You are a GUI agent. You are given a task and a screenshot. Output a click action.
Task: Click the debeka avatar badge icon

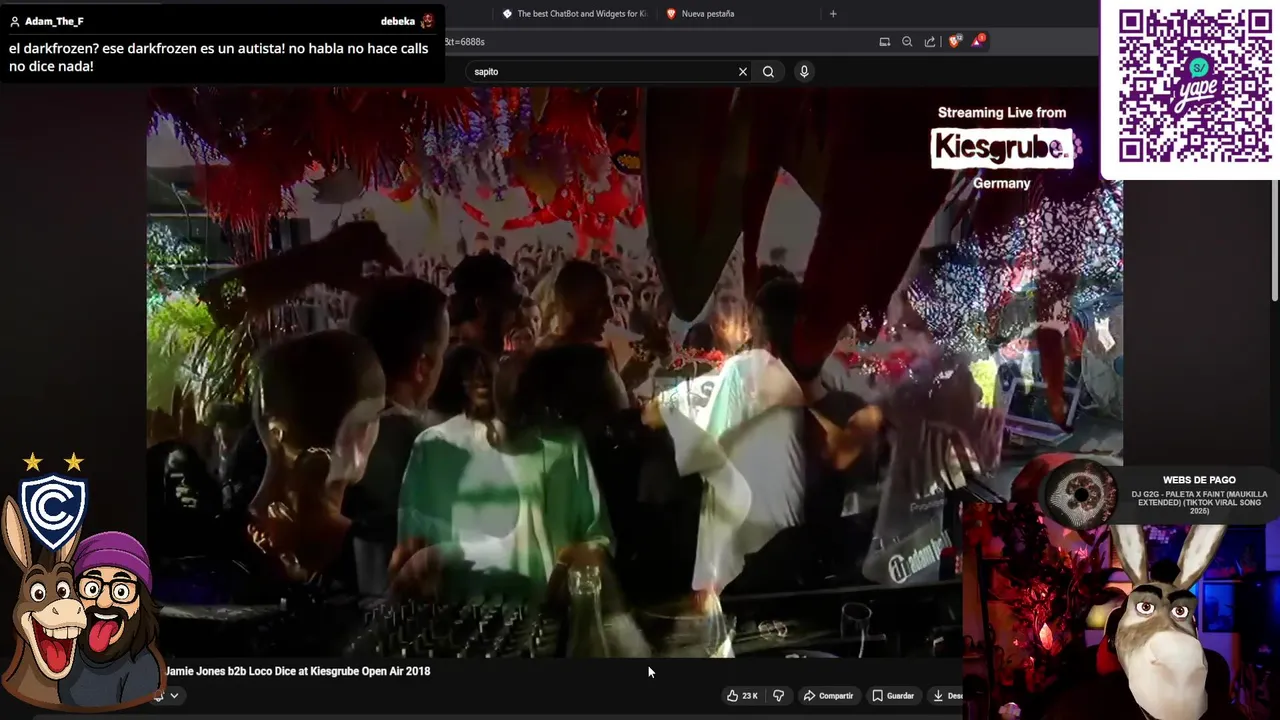tap(428, 21)
